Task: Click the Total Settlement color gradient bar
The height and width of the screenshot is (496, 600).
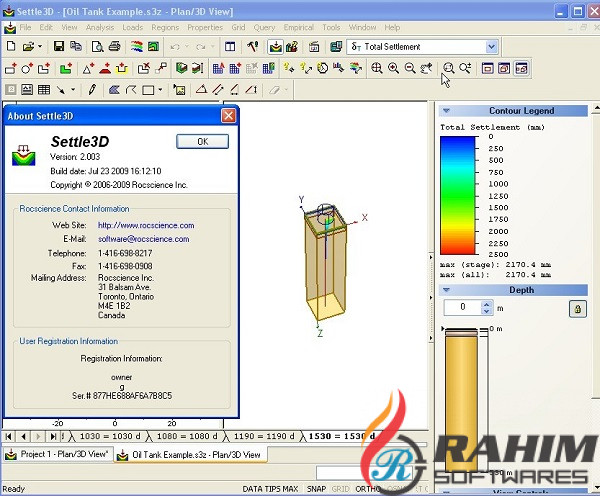Action: (x=458, y=195)
